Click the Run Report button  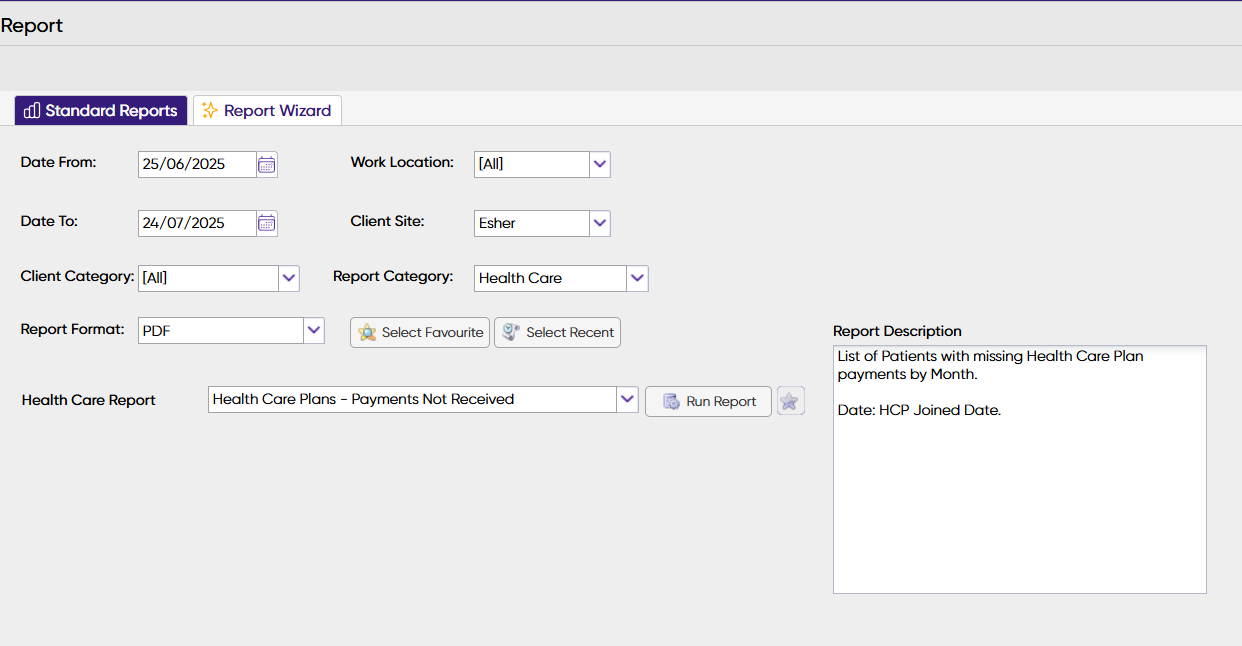pyautogui.click(x=708, y=401)
